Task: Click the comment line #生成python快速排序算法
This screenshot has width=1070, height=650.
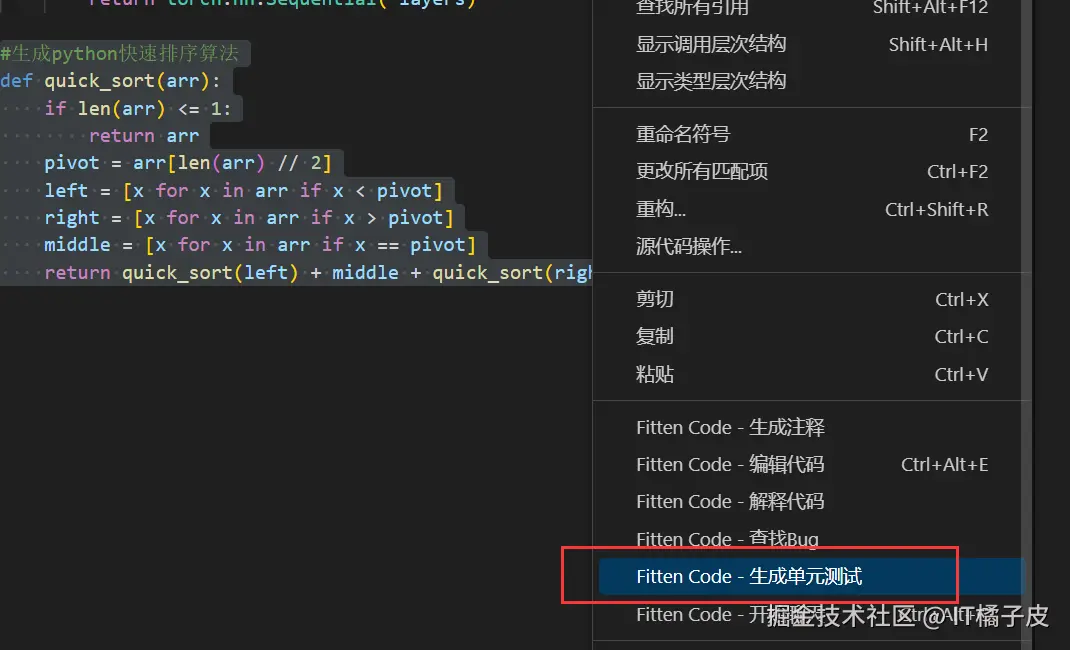Action: coord(119,53)
